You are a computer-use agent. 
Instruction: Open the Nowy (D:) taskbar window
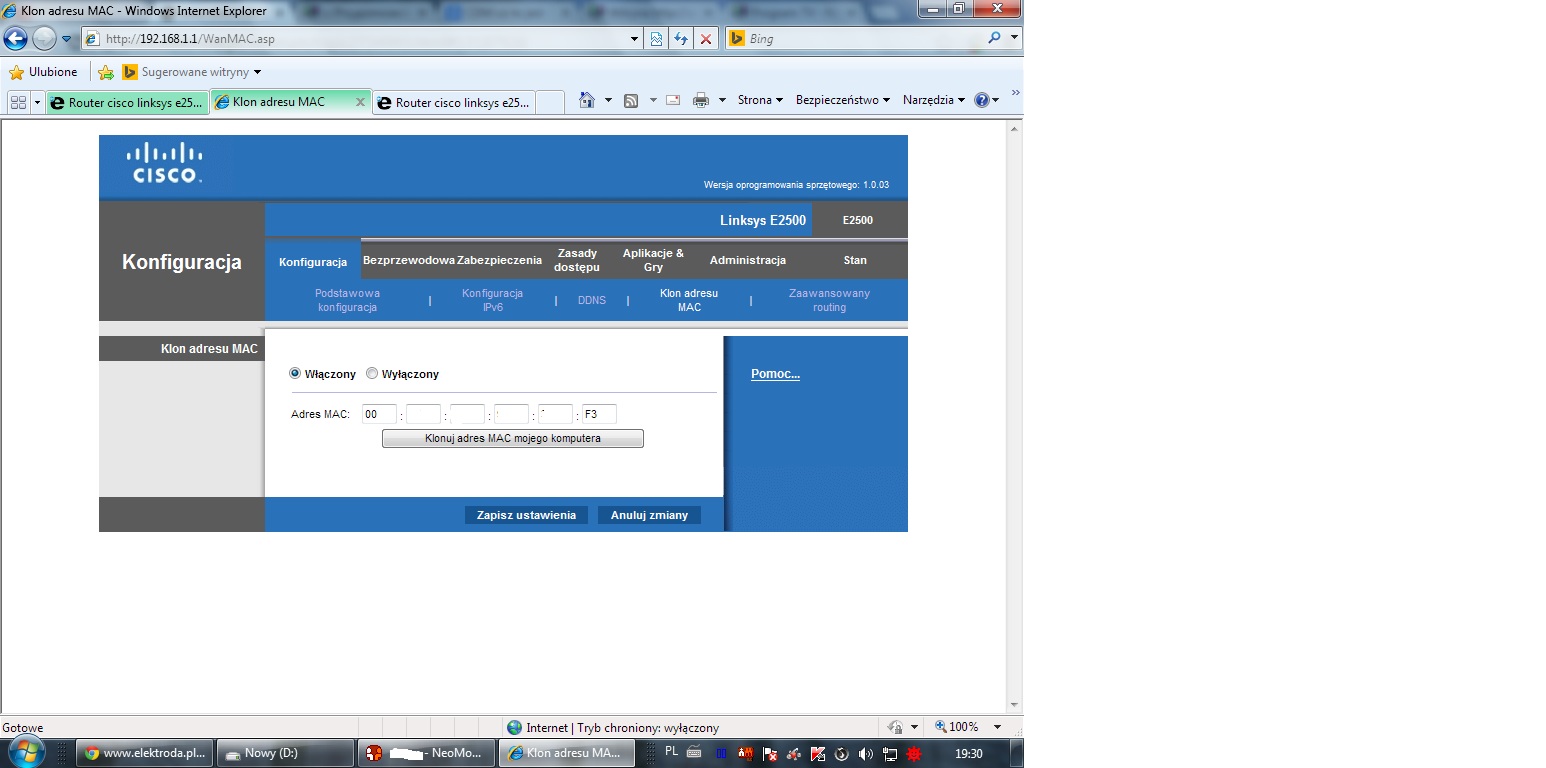(x=286, y=753)
